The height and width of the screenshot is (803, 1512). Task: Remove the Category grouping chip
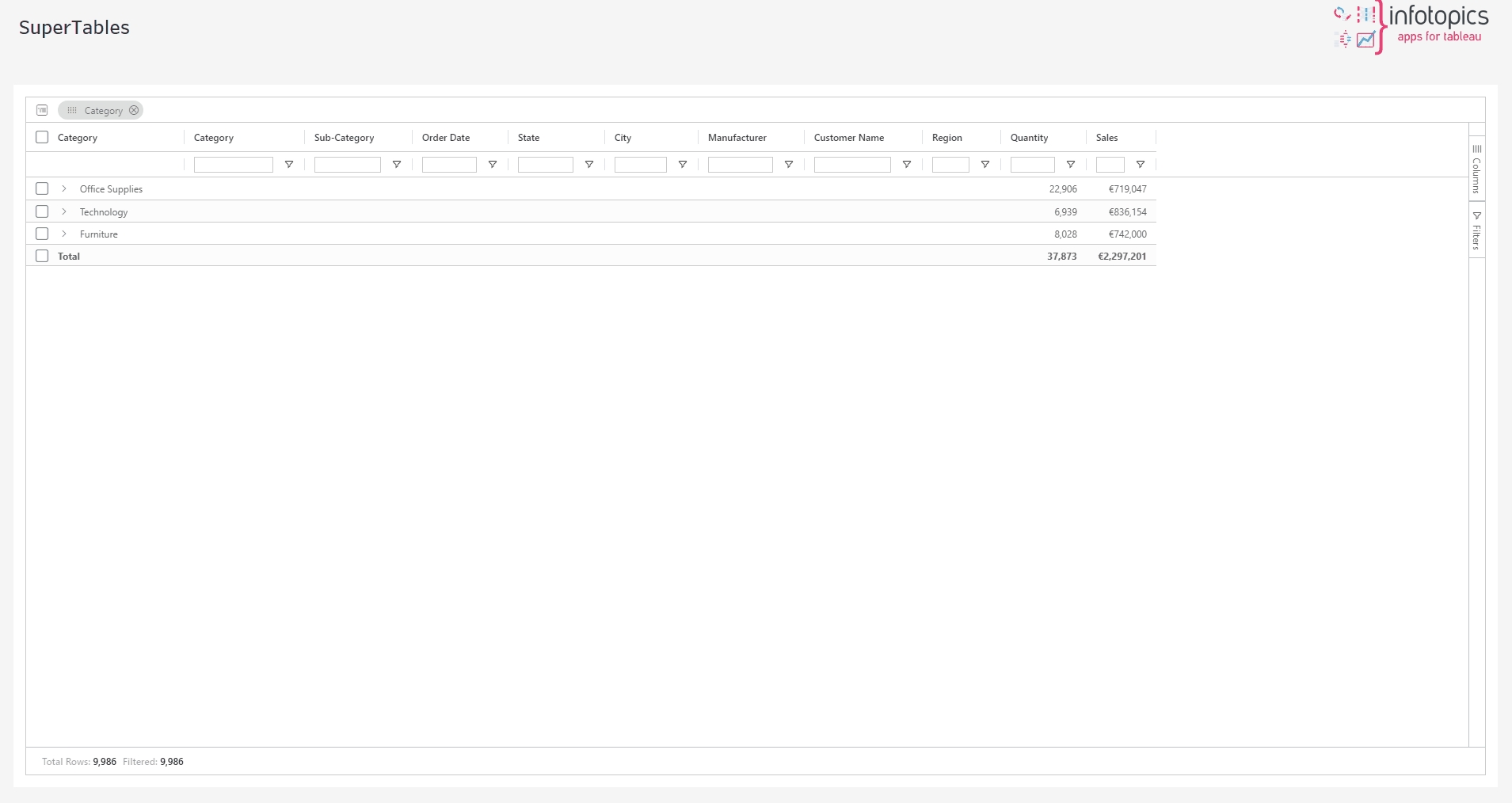(134, 110)
